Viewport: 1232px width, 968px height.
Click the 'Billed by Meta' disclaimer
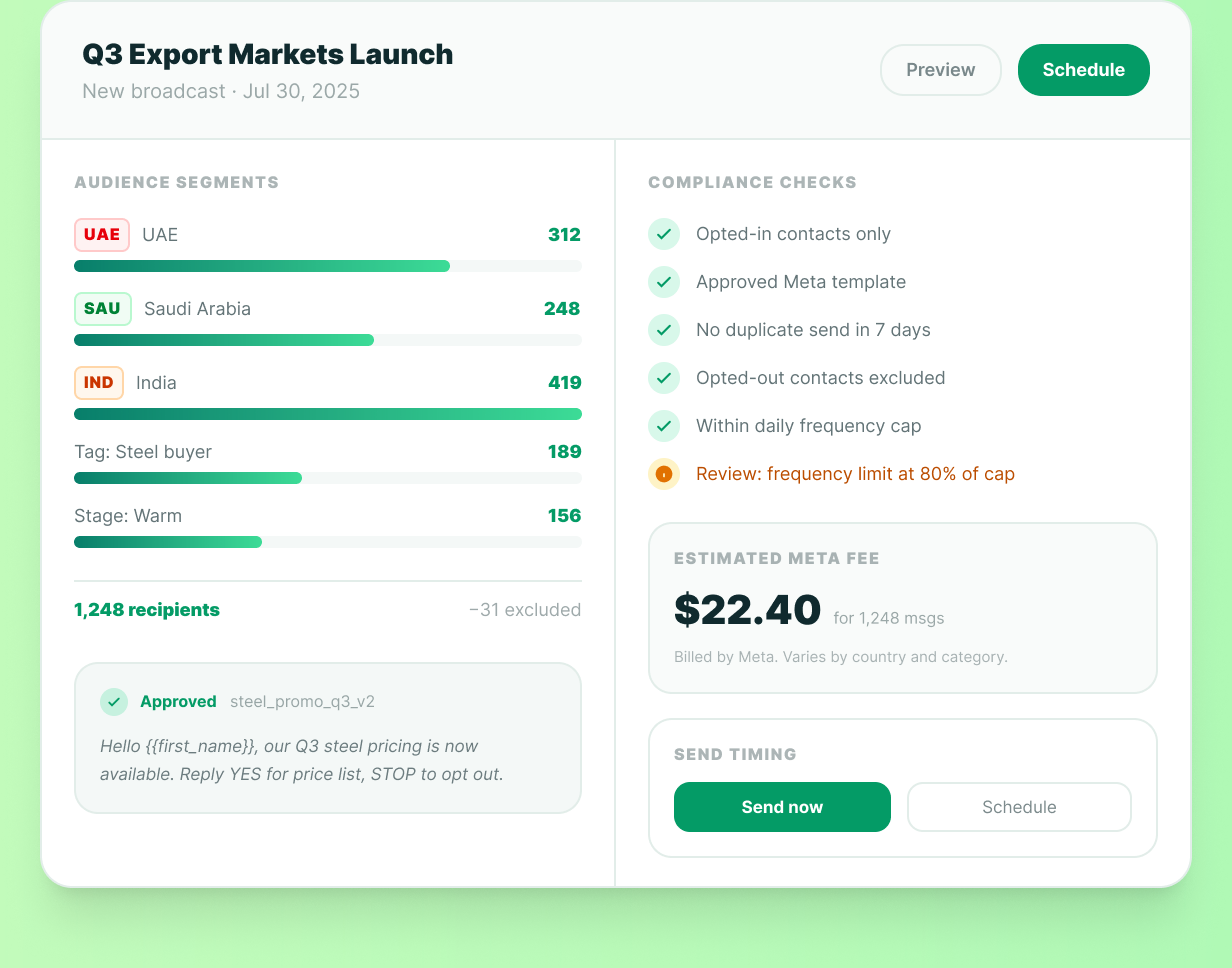pyautogui.click(x=841, y=657)
